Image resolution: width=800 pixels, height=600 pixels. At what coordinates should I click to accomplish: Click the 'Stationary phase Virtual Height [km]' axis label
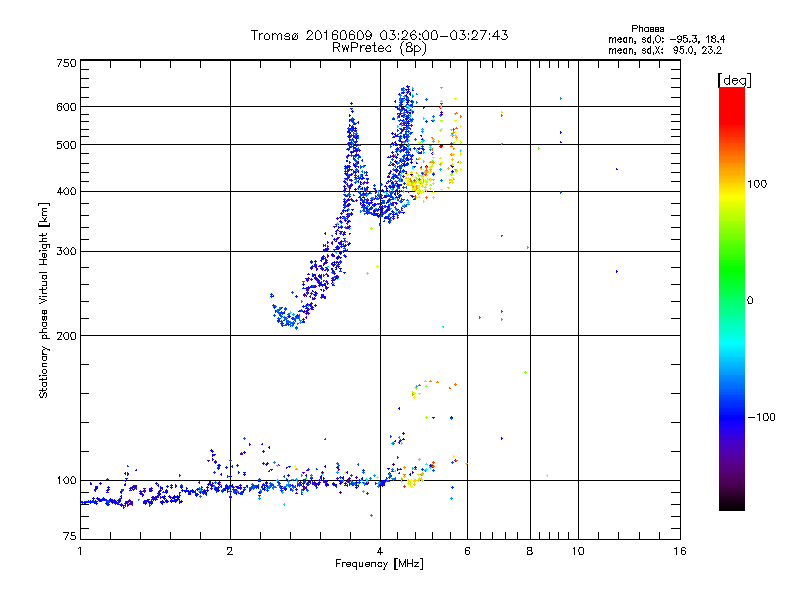click(44, 300)
